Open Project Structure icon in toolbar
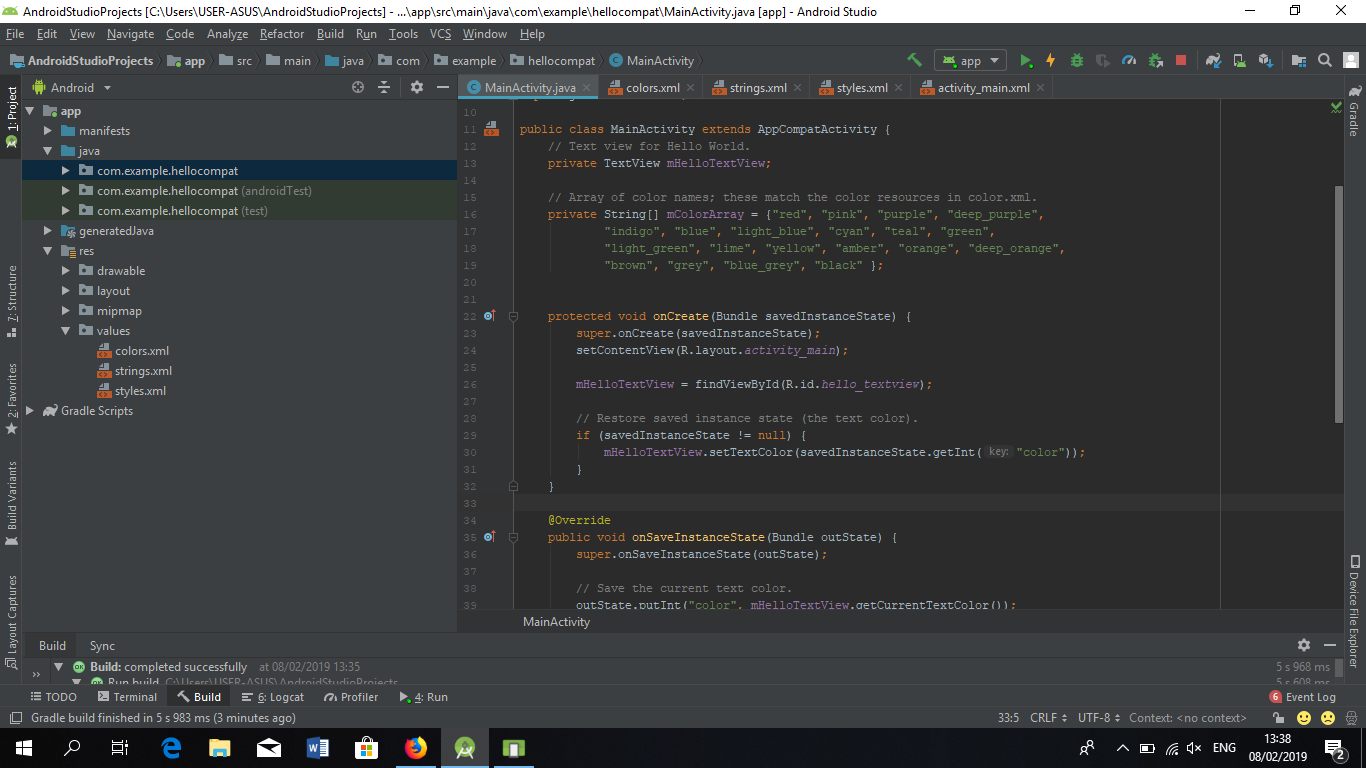 tap(1299, 60)
